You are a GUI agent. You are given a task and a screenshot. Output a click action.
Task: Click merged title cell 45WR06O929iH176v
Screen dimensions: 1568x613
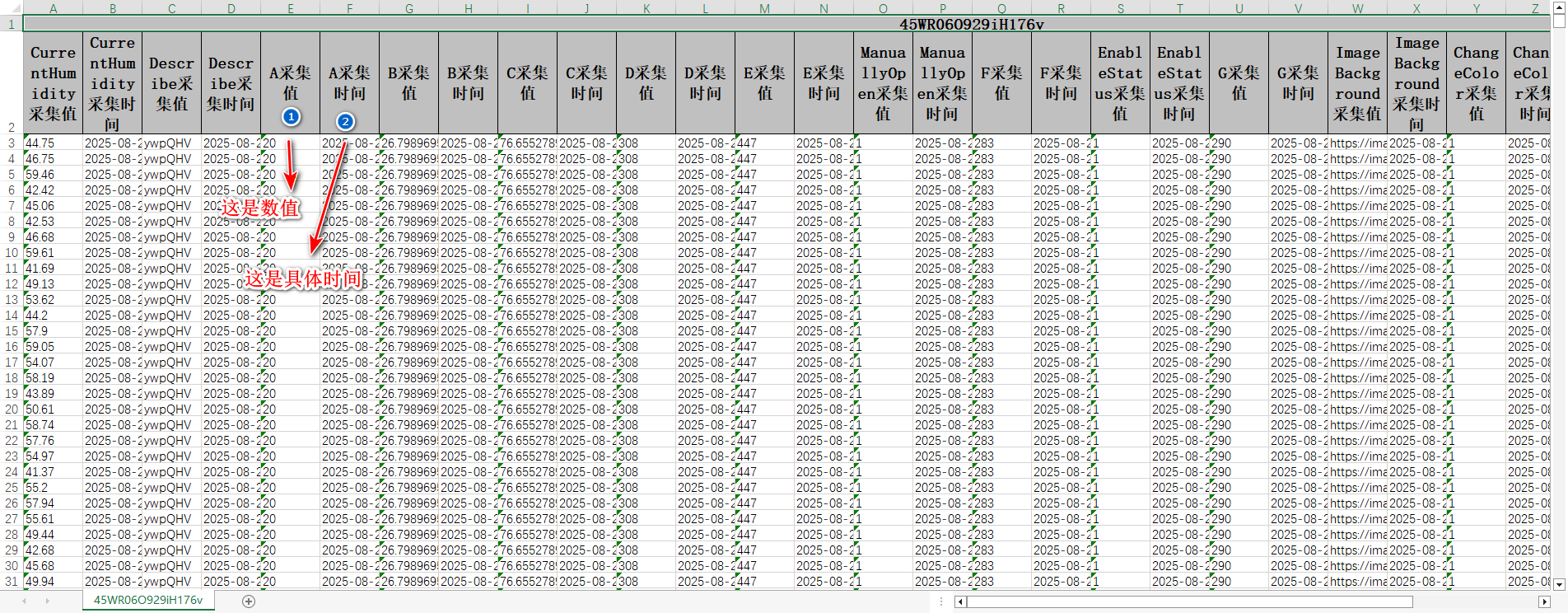[971, 24]
